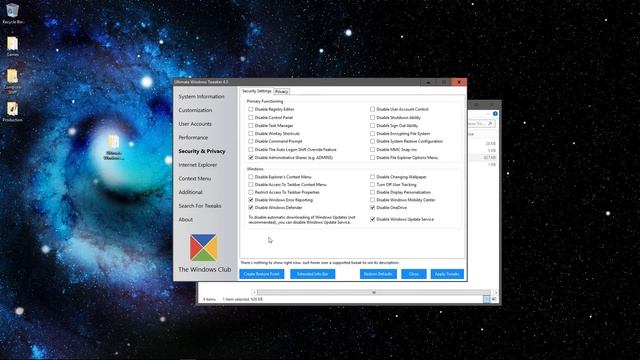Open the About section
Image resolution: width=640 pixels, height=360 pixels.
(185, 220)
